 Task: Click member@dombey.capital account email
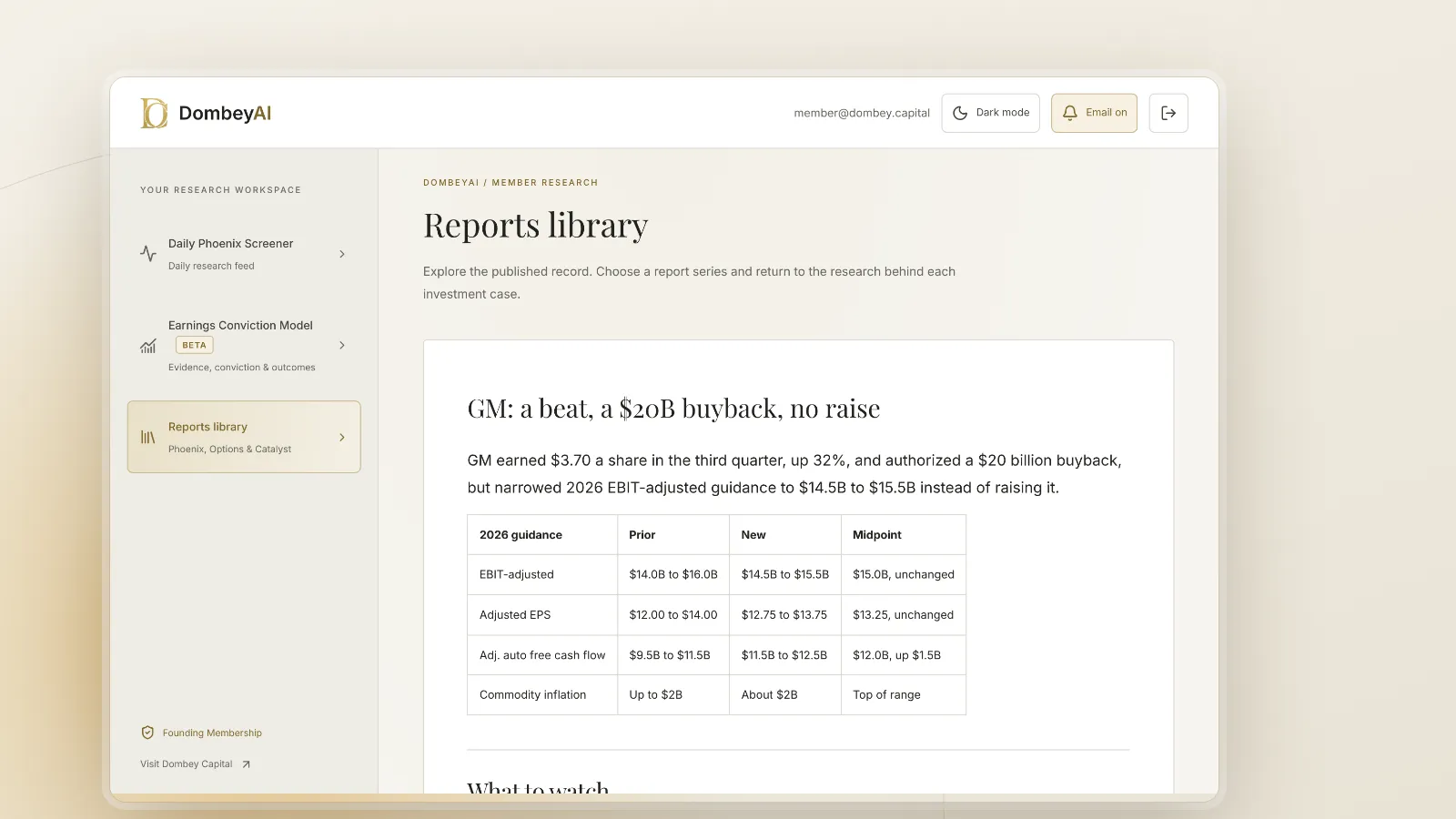pyautogui.click(x=862, y=113)
